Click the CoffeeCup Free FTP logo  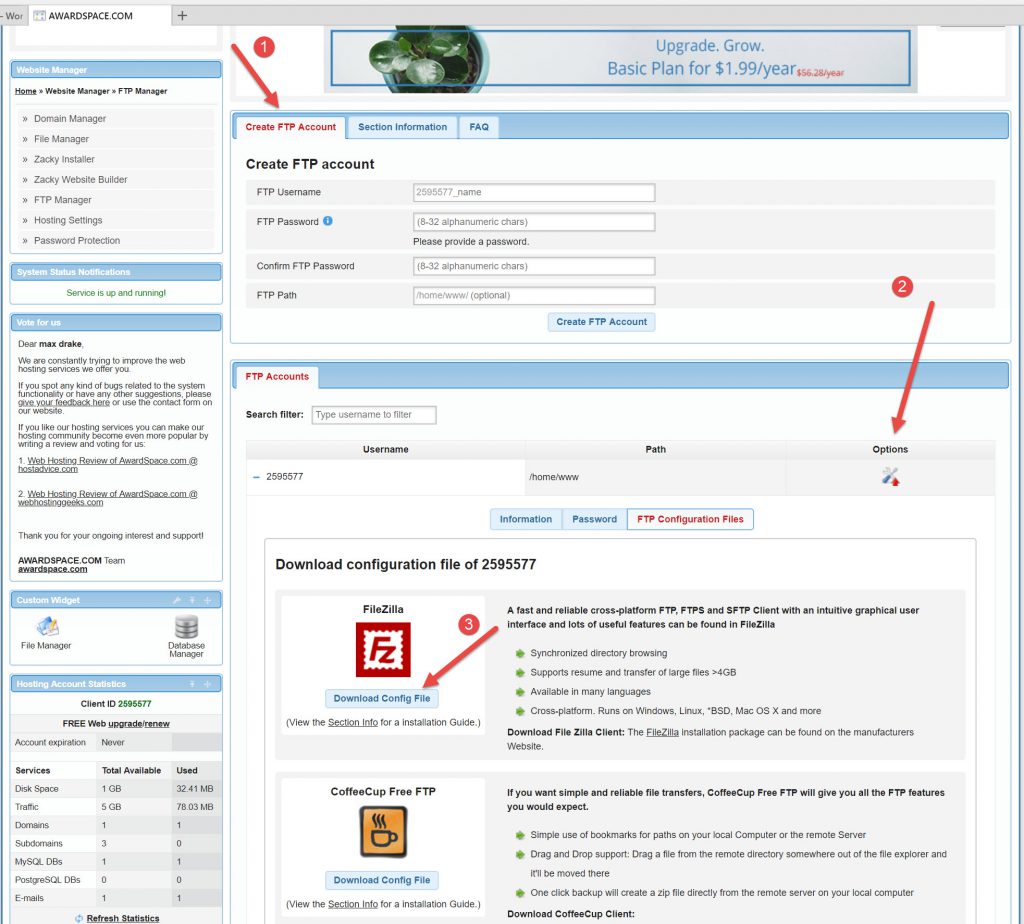pos(383,832)
